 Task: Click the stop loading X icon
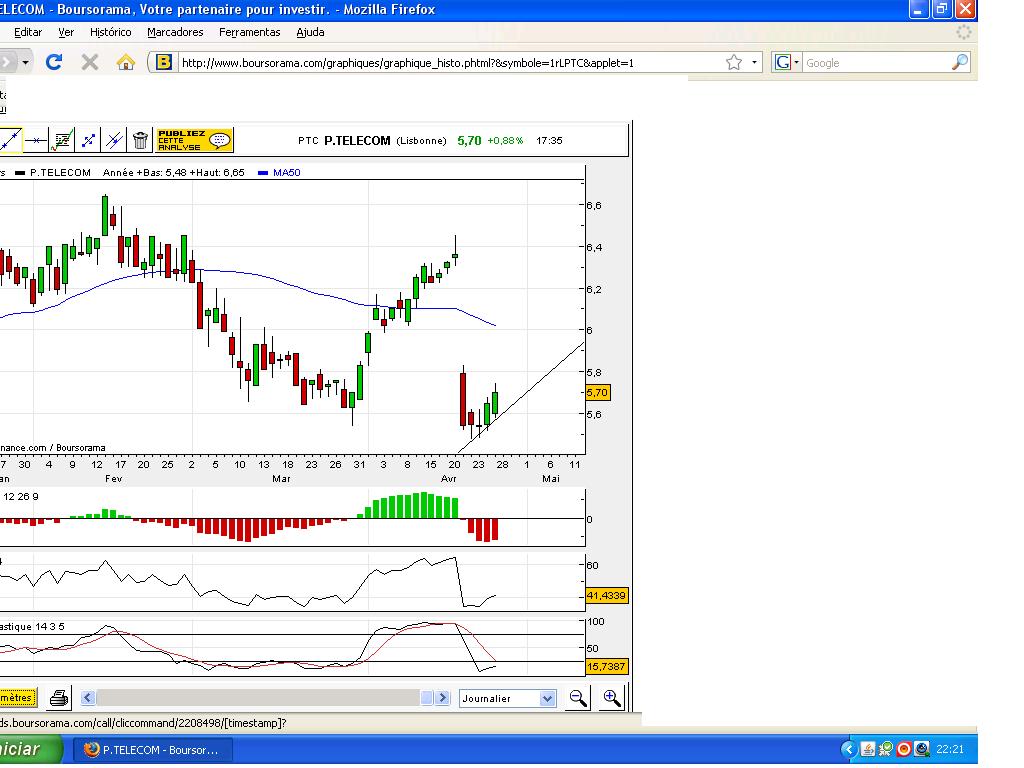89,62
